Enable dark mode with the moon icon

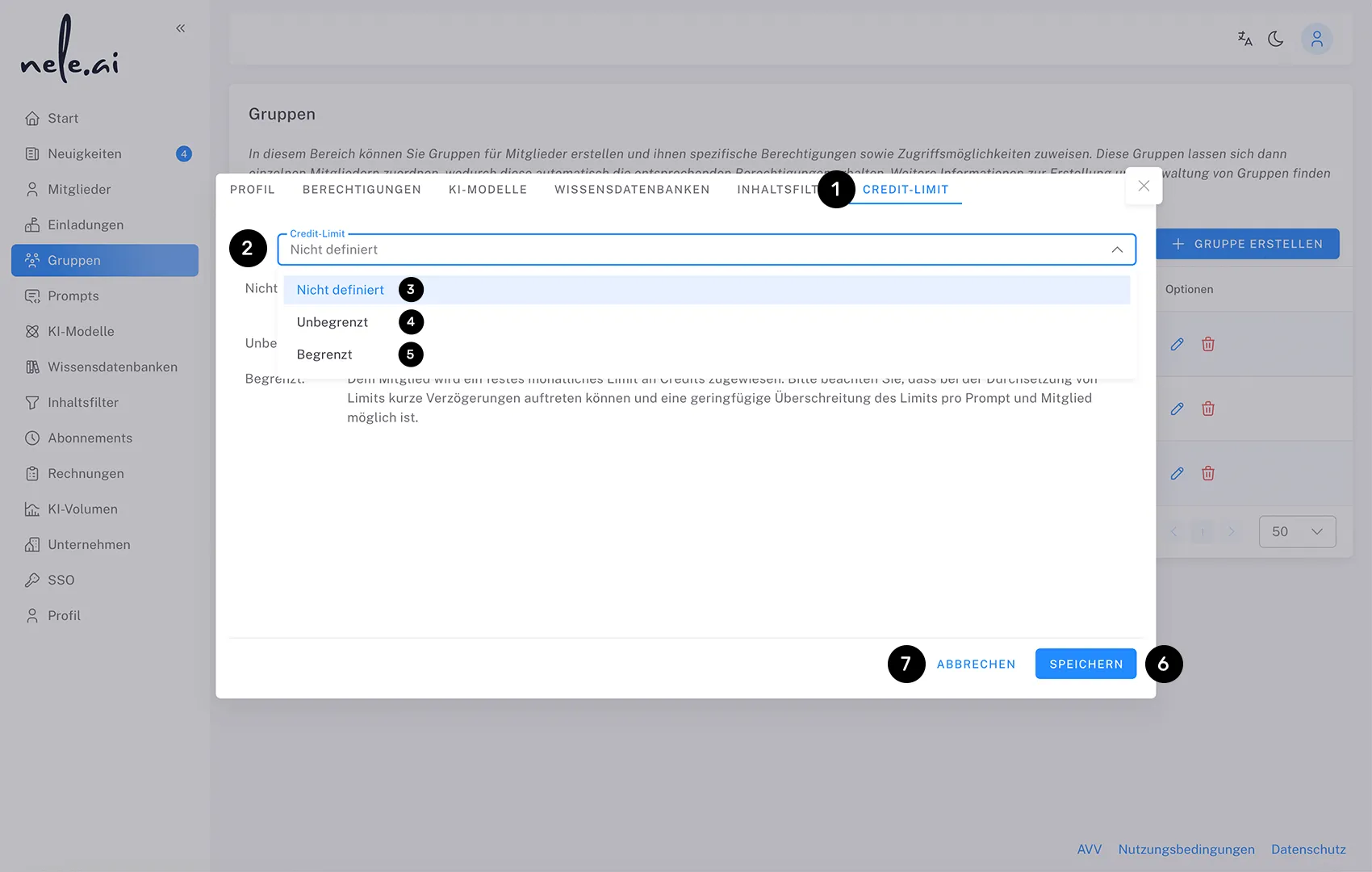[x=1276, y=38]
